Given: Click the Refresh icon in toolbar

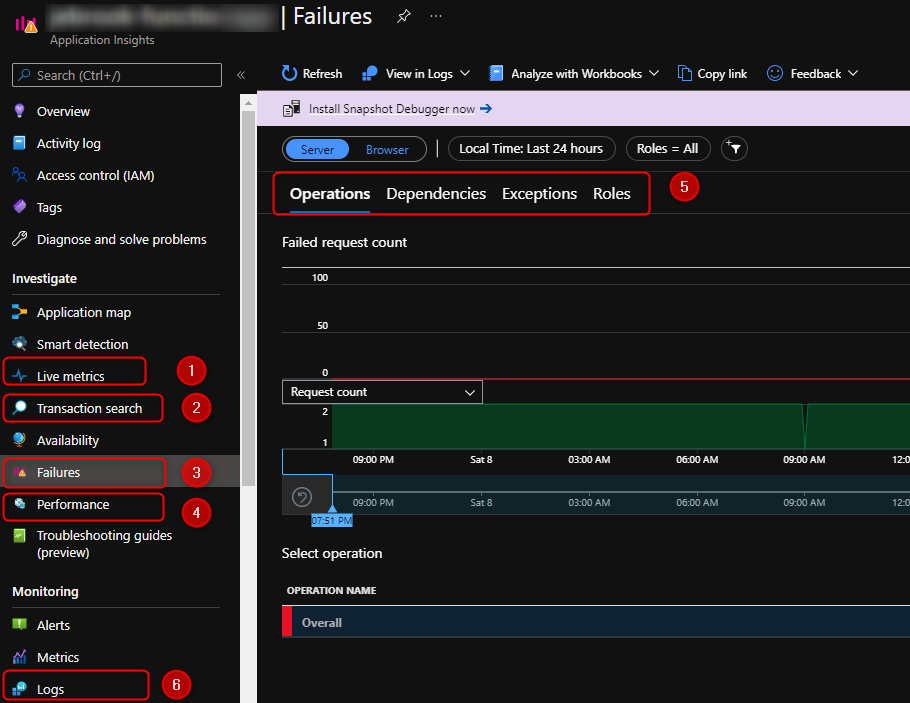Looking at the screenshot, I should point(289,74).
